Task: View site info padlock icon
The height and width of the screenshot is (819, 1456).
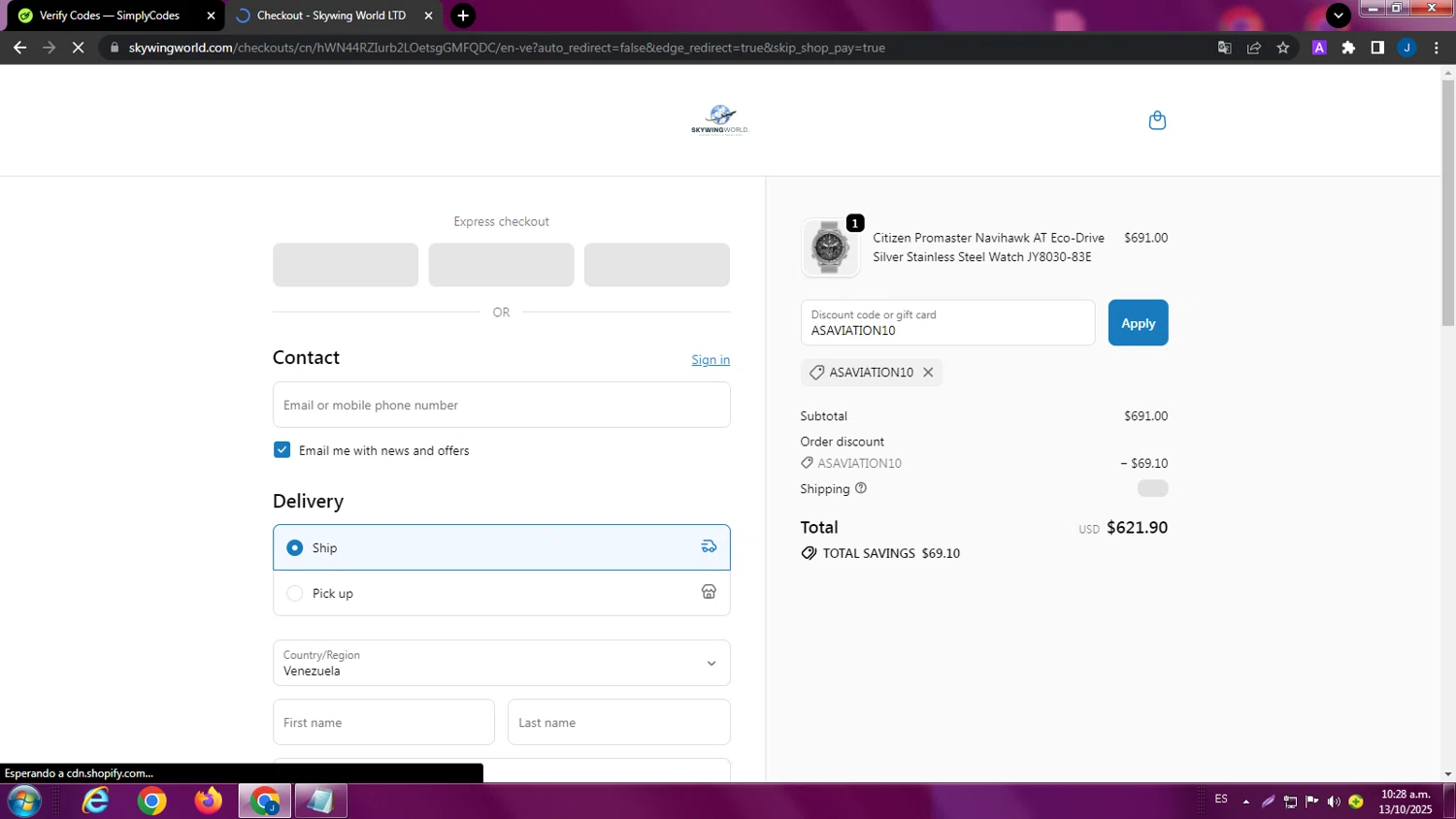Action: [x=115, y=48]
